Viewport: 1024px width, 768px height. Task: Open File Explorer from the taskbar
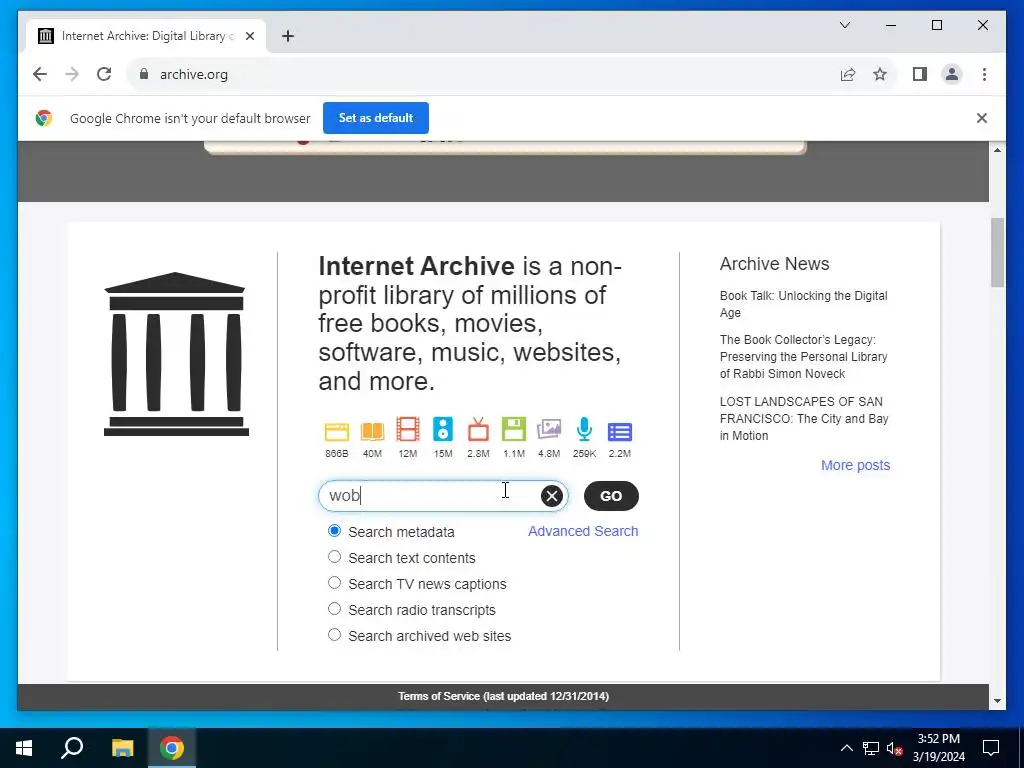click(x=122, y=748)
